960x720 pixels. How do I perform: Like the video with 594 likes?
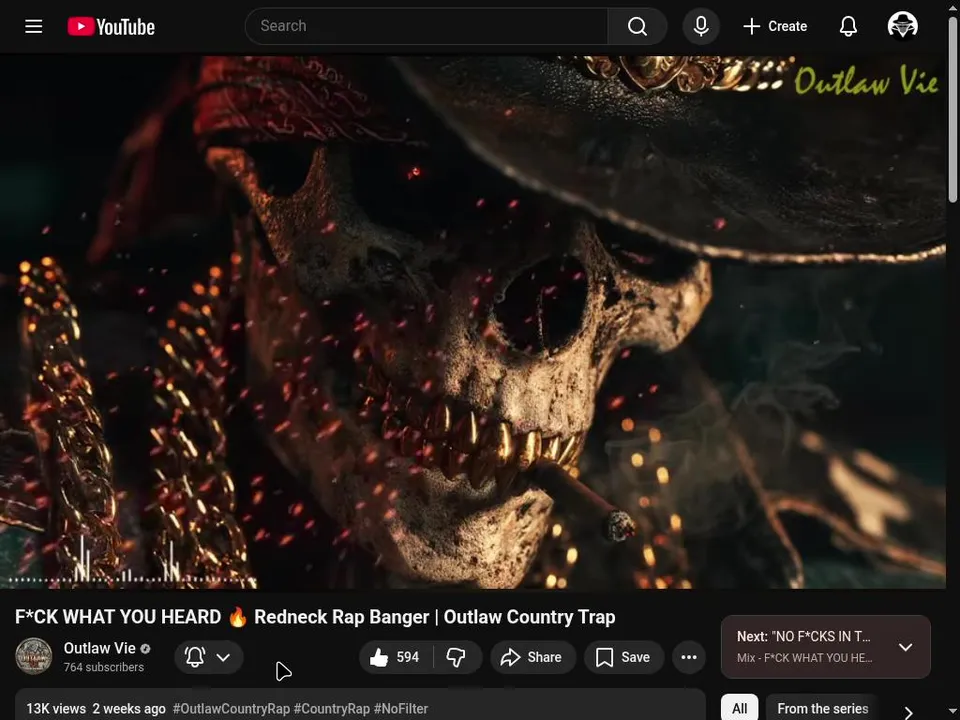[396, 657]
